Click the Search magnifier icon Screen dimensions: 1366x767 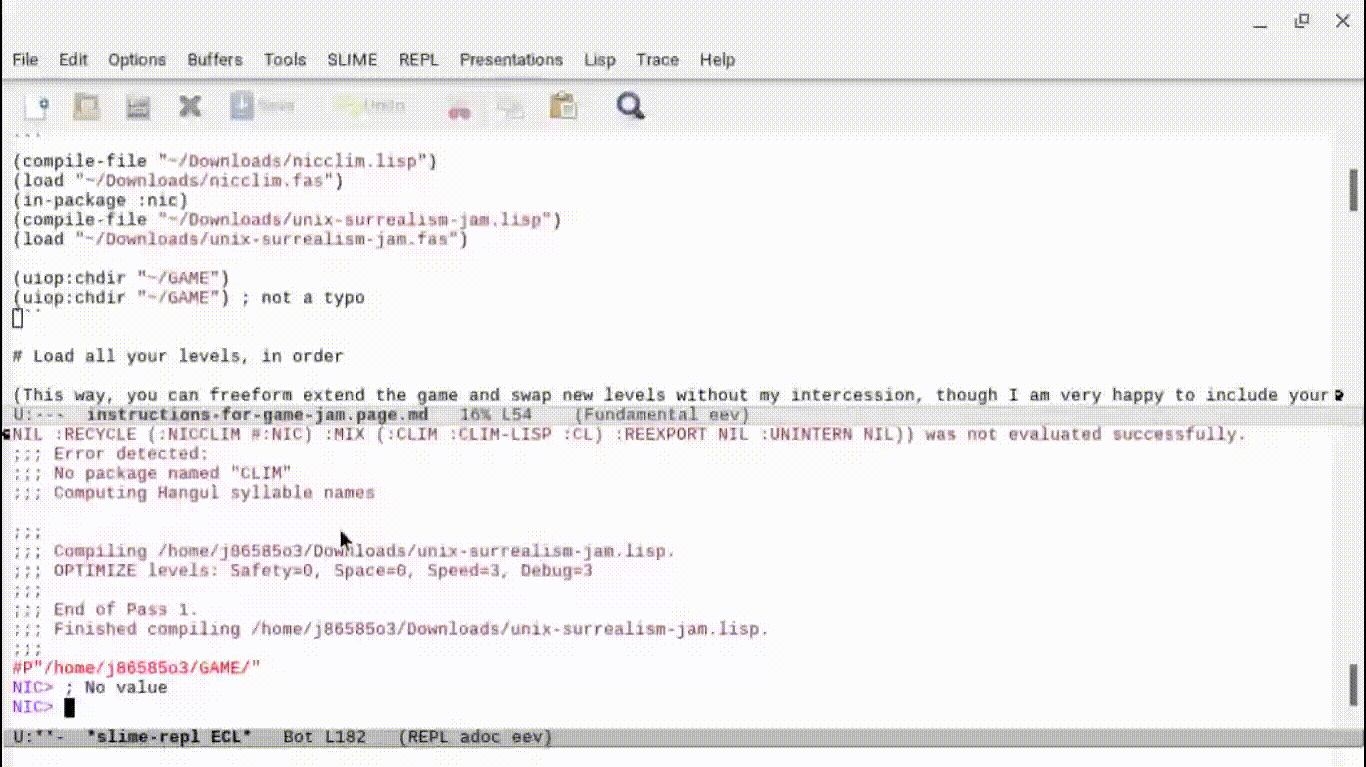click(x=630, y=106)
